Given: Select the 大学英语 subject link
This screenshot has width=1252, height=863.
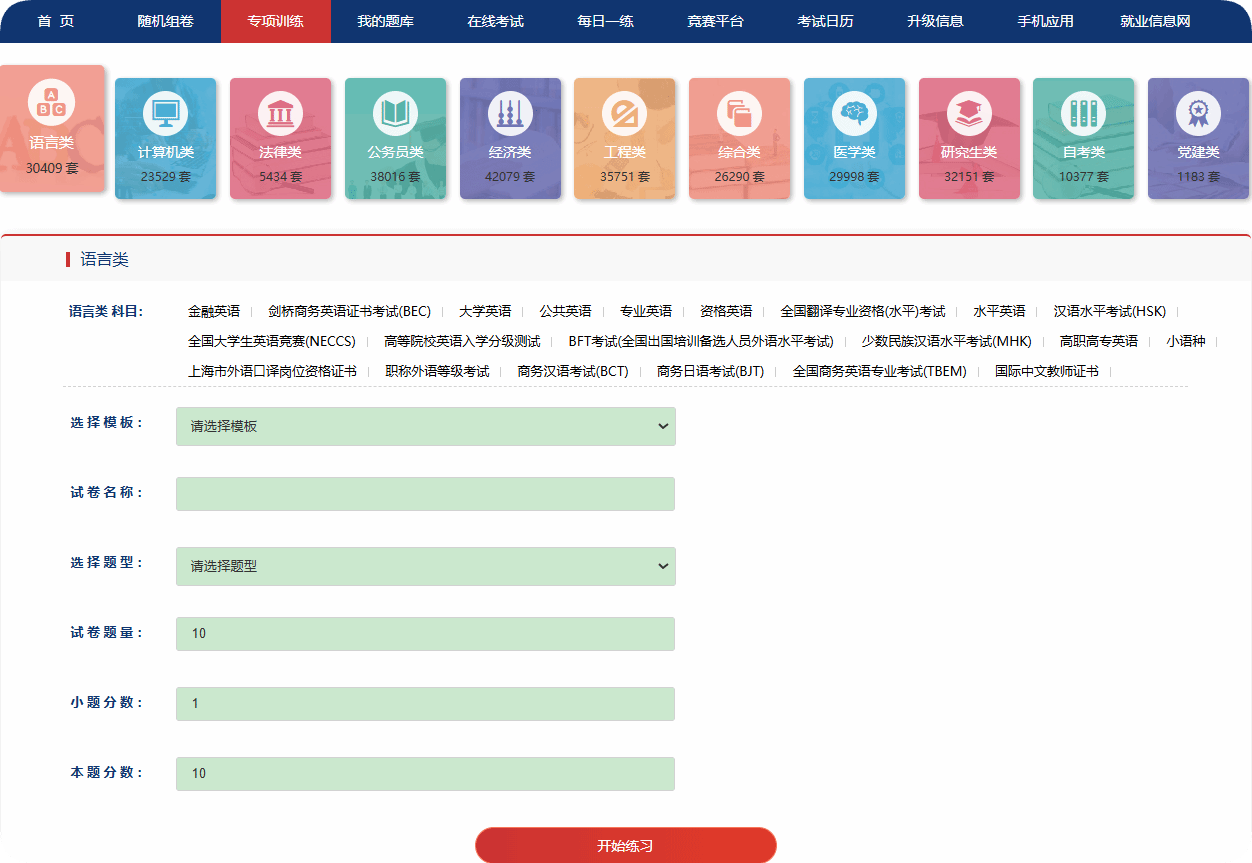Looking at the screenshot, I should point(485,311).
